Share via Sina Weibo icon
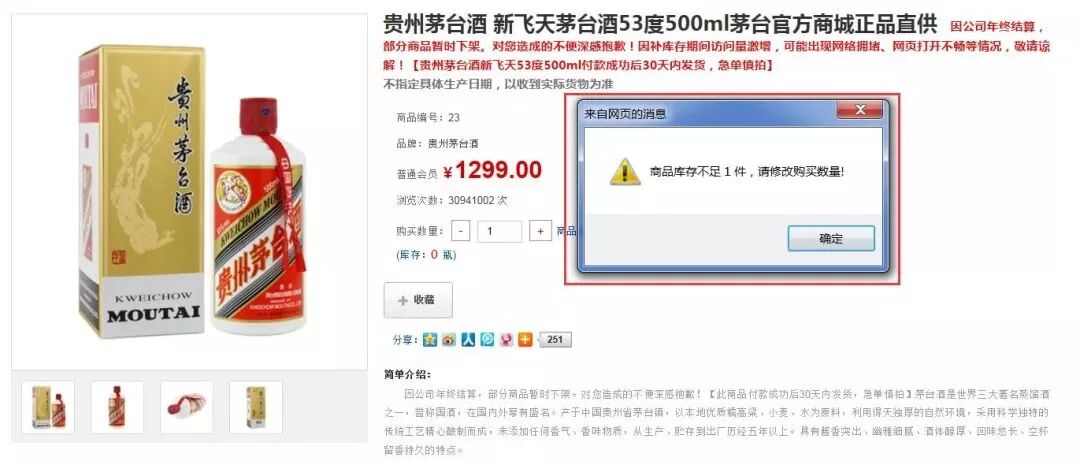1080x461 pixels. pos(449,339)
